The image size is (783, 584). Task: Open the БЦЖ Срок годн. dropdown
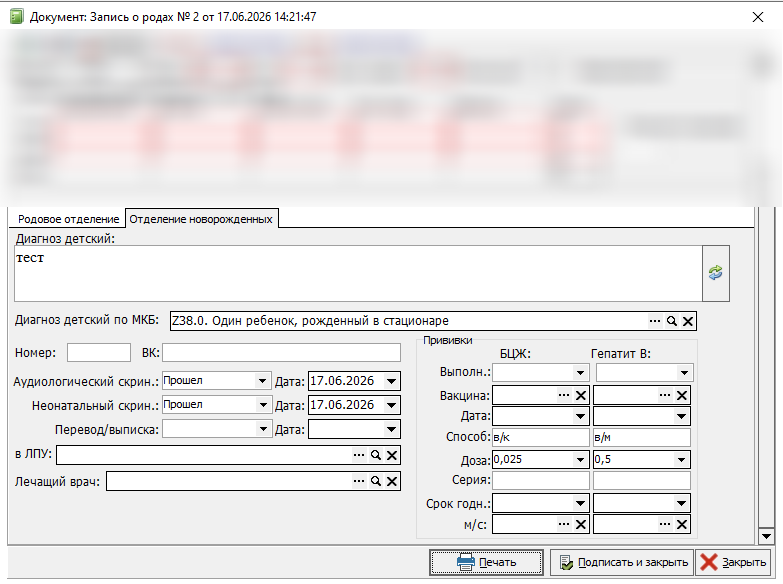click(580, 503)
